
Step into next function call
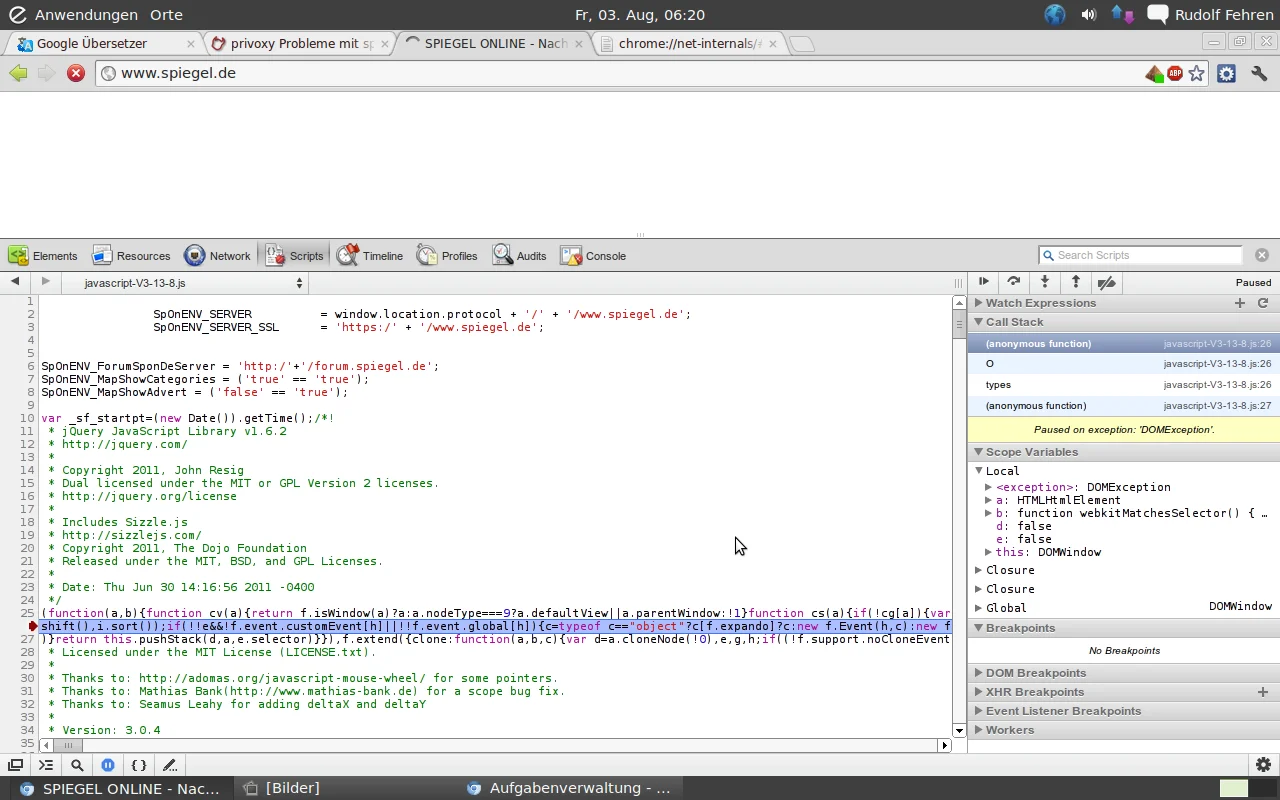(1045, 282)
